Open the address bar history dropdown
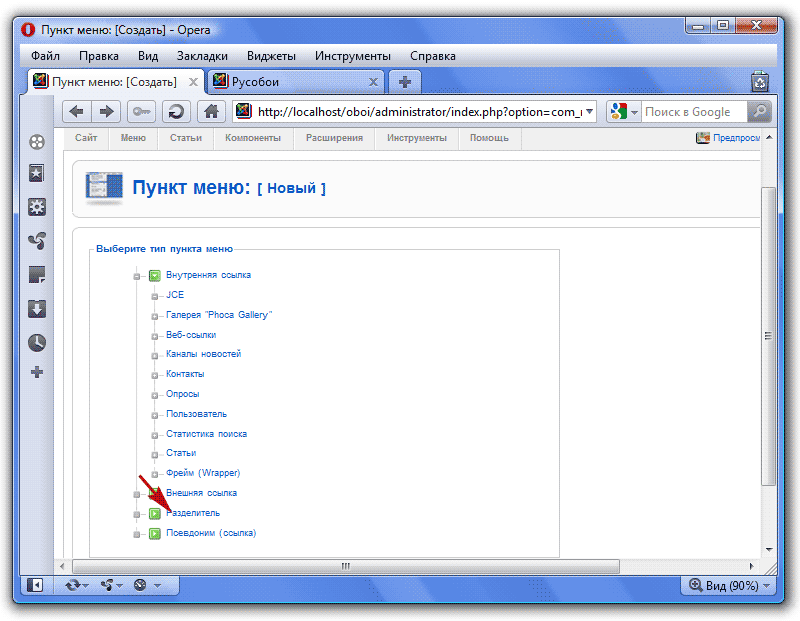The width and height of the screenshot is (800, 621). click(589, 112)
